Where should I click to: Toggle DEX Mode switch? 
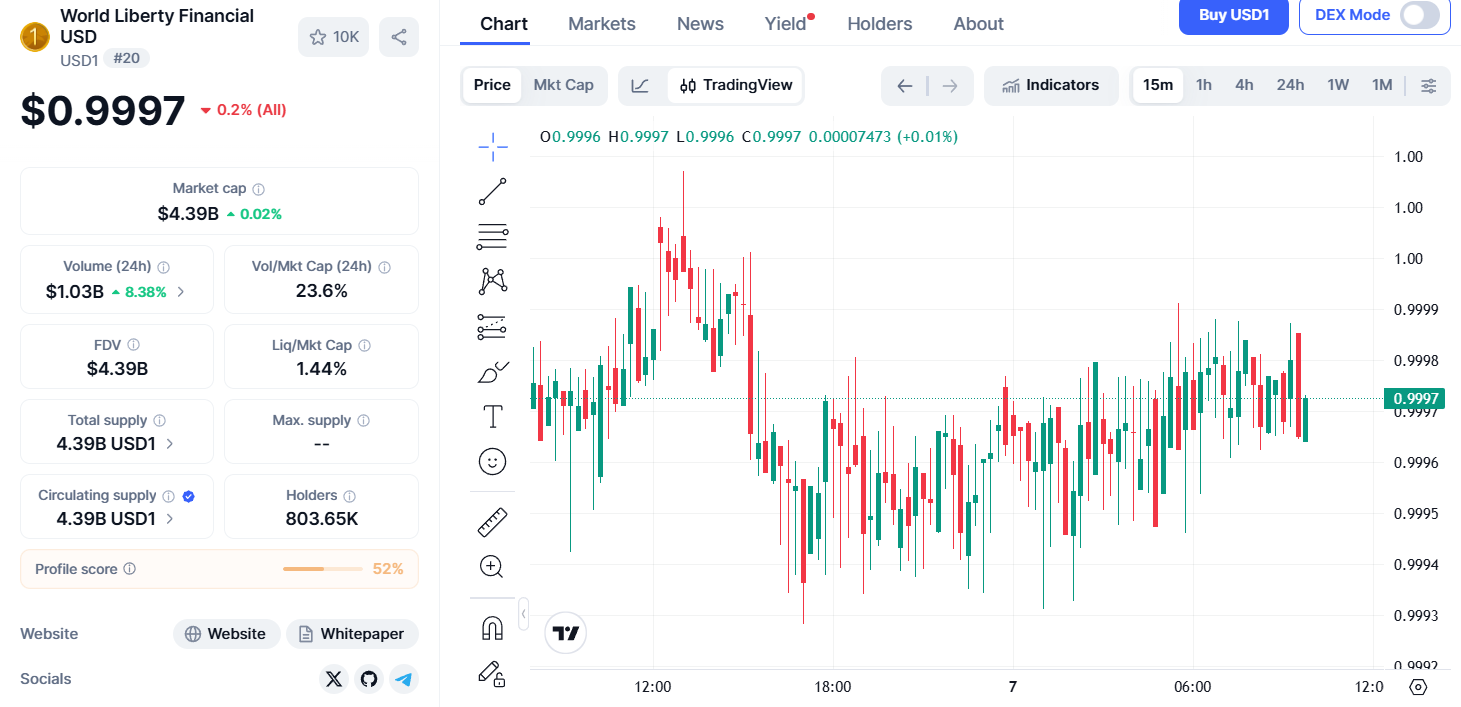(x=1420, y=15)
